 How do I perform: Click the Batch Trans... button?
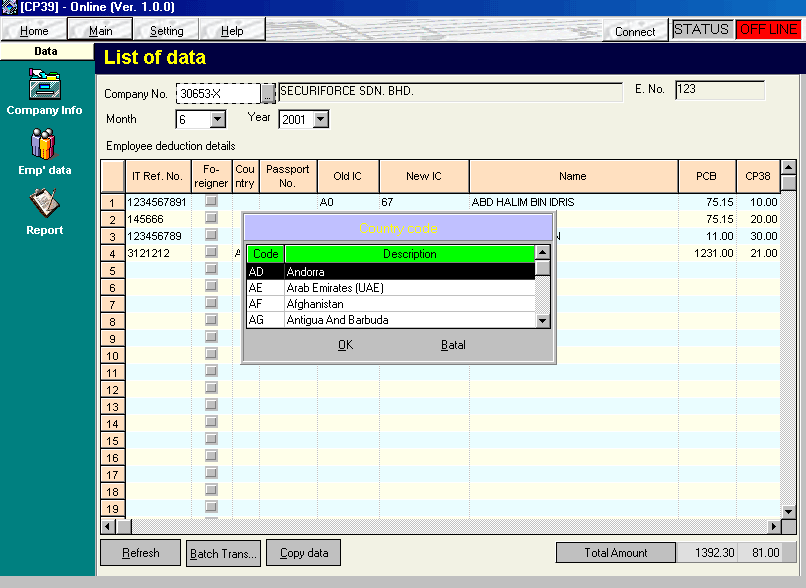(223, 553)
